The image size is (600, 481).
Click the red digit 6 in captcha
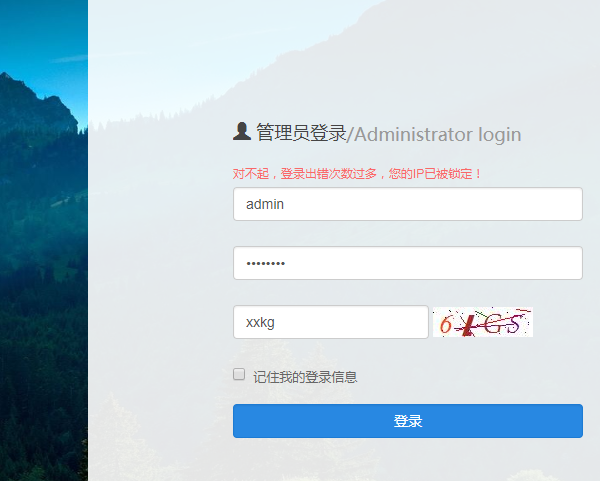click(x=446, y=325)
